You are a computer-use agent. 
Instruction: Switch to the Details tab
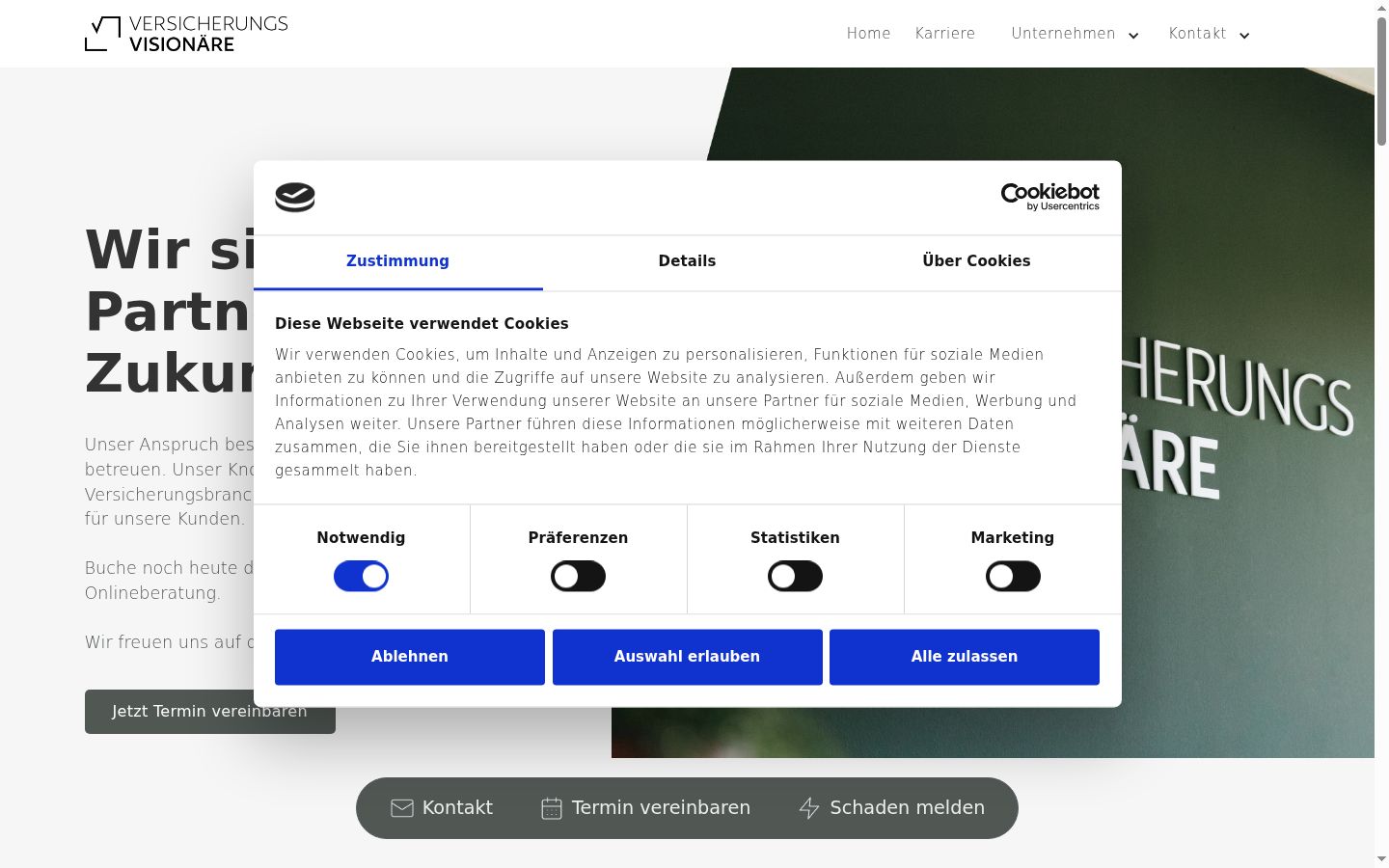pos(687,262)
